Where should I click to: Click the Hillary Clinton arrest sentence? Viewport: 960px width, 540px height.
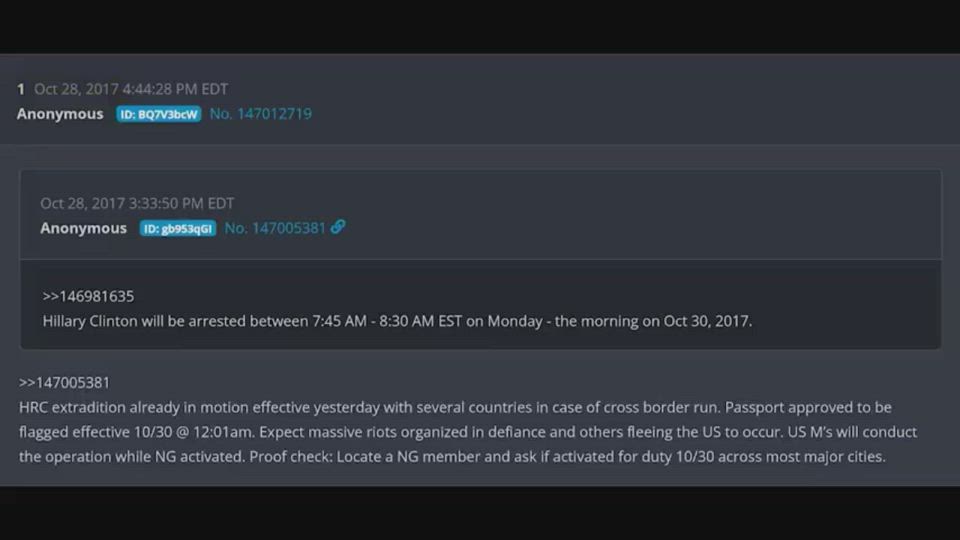397,321
